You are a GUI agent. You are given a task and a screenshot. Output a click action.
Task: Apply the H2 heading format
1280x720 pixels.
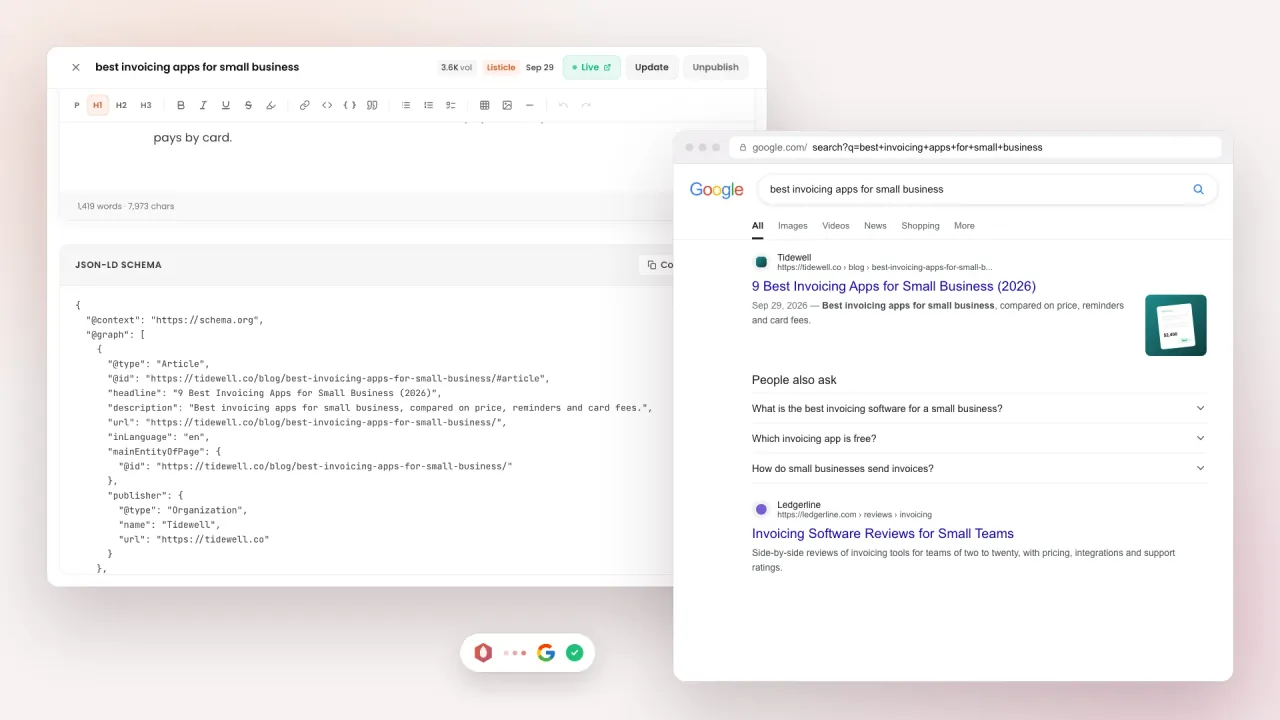(x=121, y=105)
